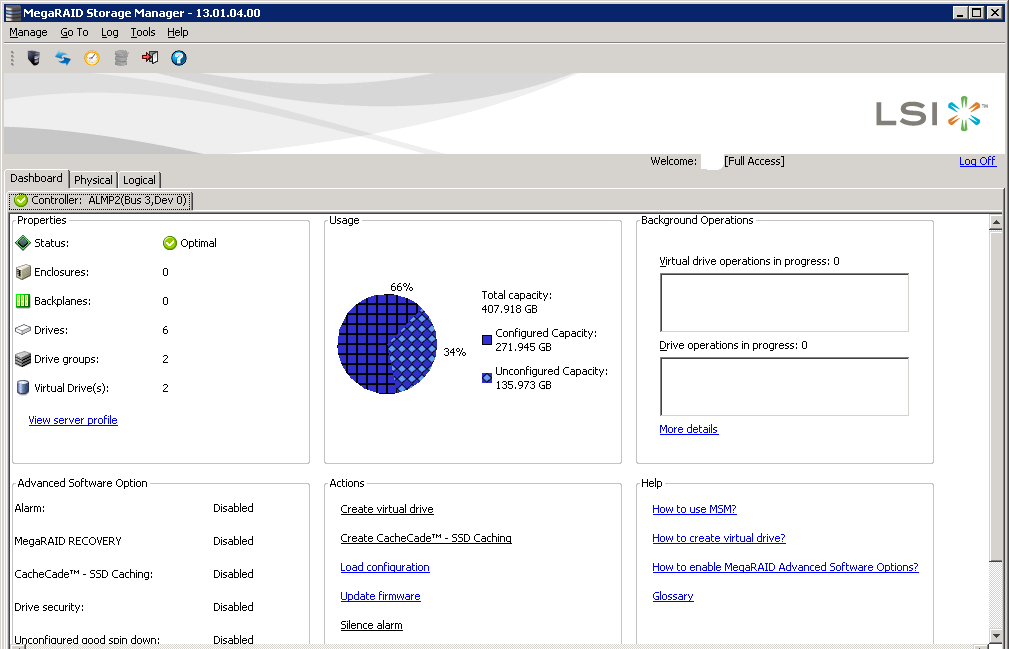
Task: Switch to the Physical tab
Action: pyautogui.click(x=93, y=180)
